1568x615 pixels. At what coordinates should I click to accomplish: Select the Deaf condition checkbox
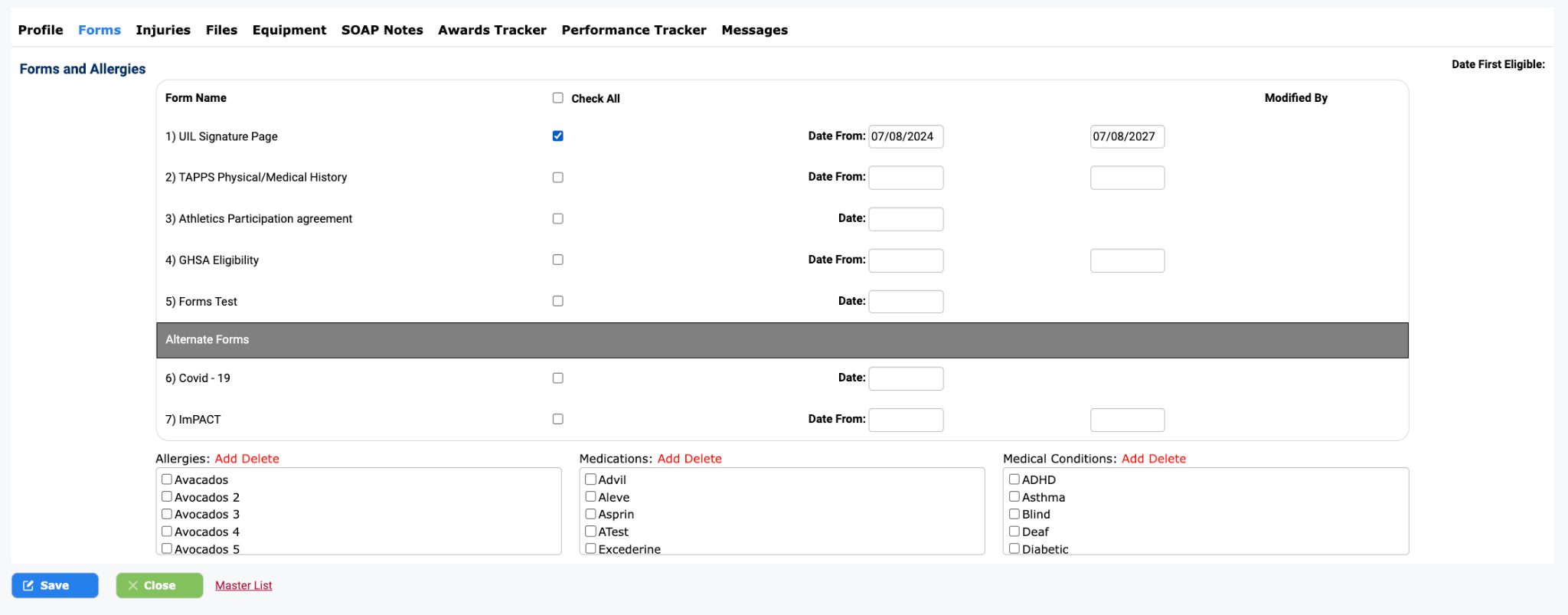click(x=1014, y=532)
